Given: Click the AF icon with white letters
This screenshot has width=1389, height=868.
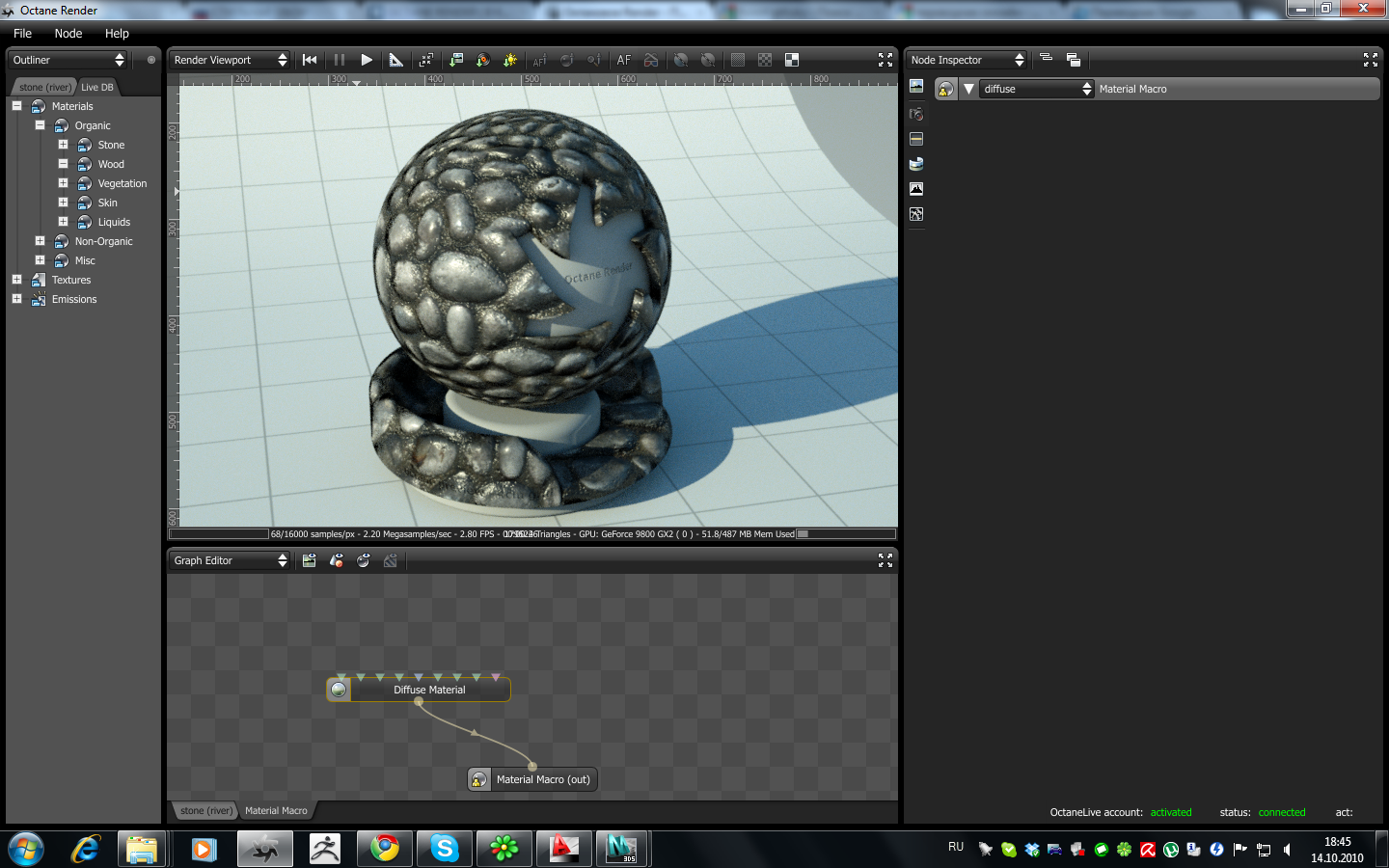Looking at the screenshot, I should (x=624, y=60).
